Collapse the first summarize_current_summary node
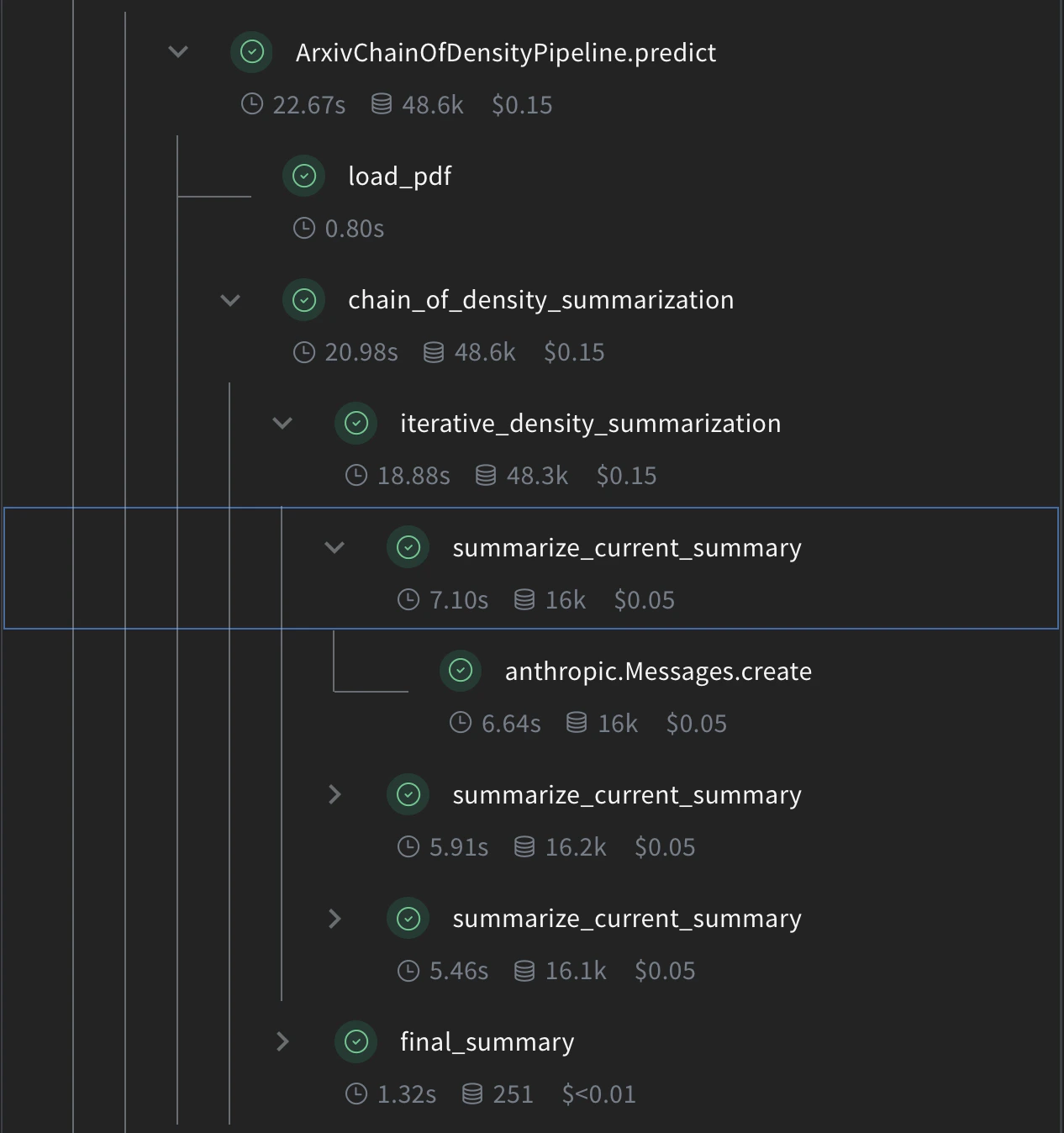 click(x=334, y=547)
